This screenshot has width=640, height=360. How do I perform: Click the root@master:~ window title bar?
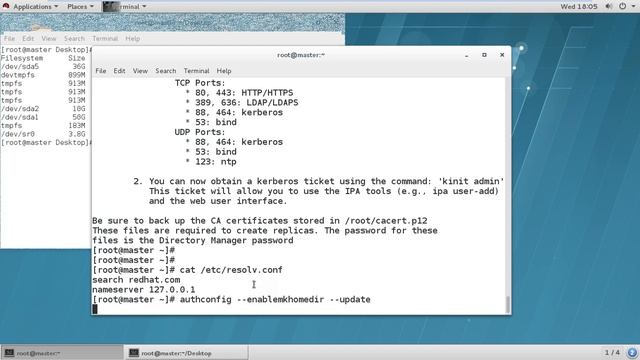pos(301,55)
